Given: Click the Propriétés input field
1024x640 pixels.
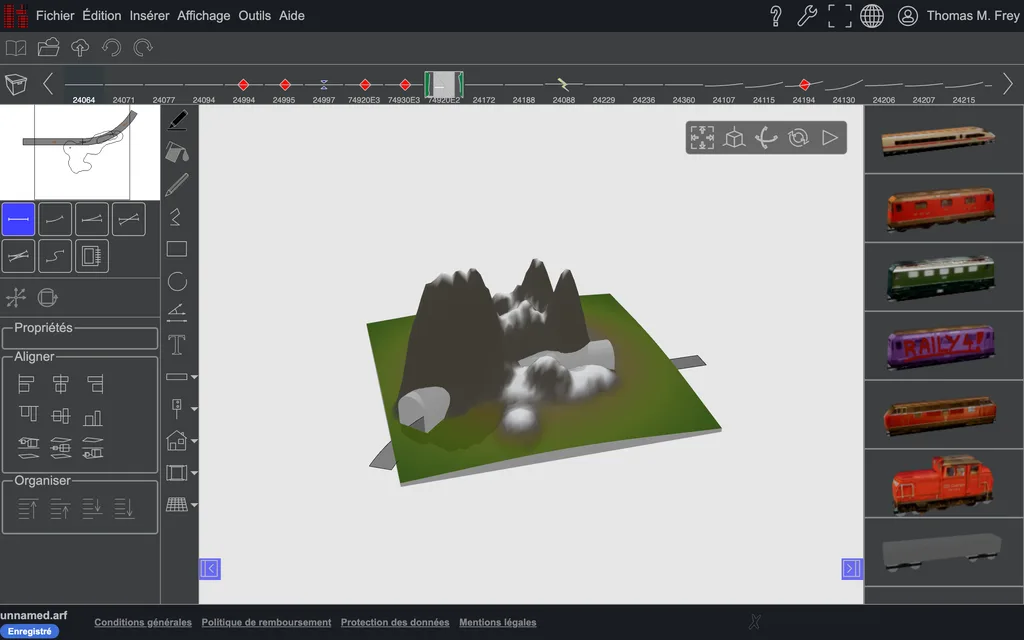Looking at the screenshot, I should click(80, 338).
